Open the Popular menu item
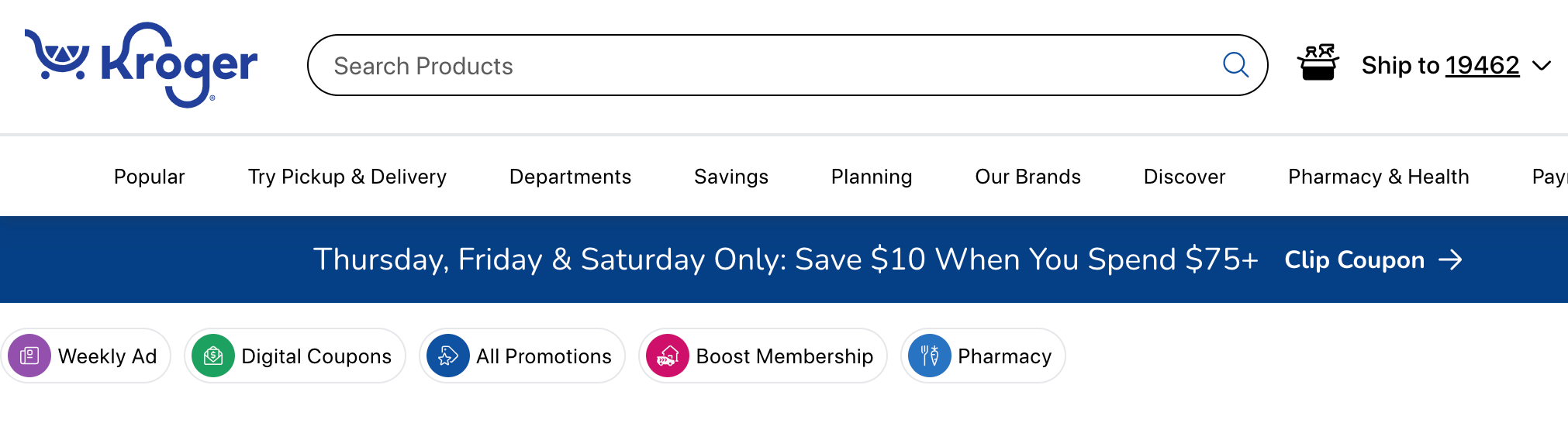 [149, 177]
